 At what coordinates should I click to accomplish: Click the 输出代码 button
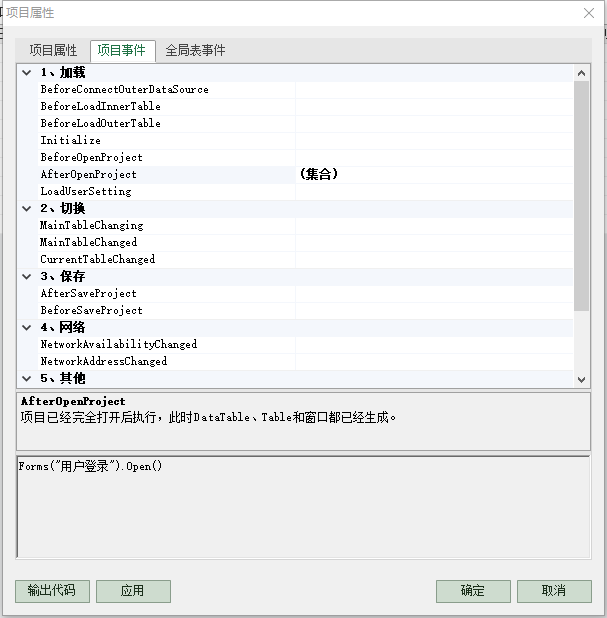(52, 591)
